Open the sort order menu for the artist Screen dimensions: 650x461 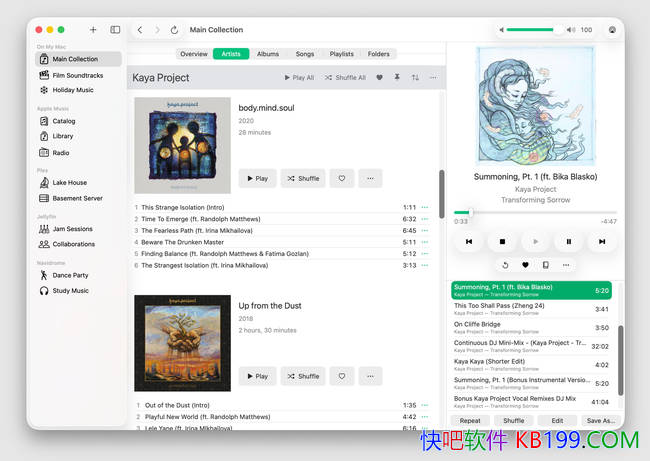(x=415, y=77)
